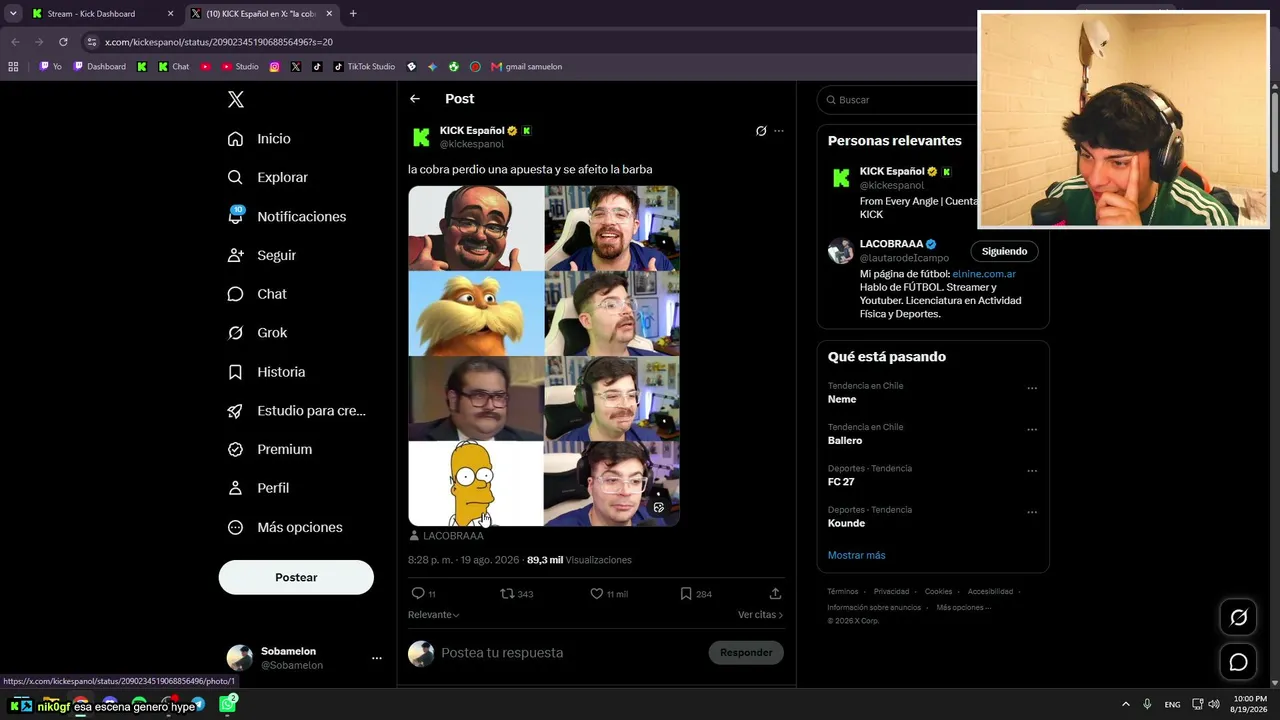Reload the page
Image resolution: width=1280 pixels, height=720 pixels.
click(63, 42)
